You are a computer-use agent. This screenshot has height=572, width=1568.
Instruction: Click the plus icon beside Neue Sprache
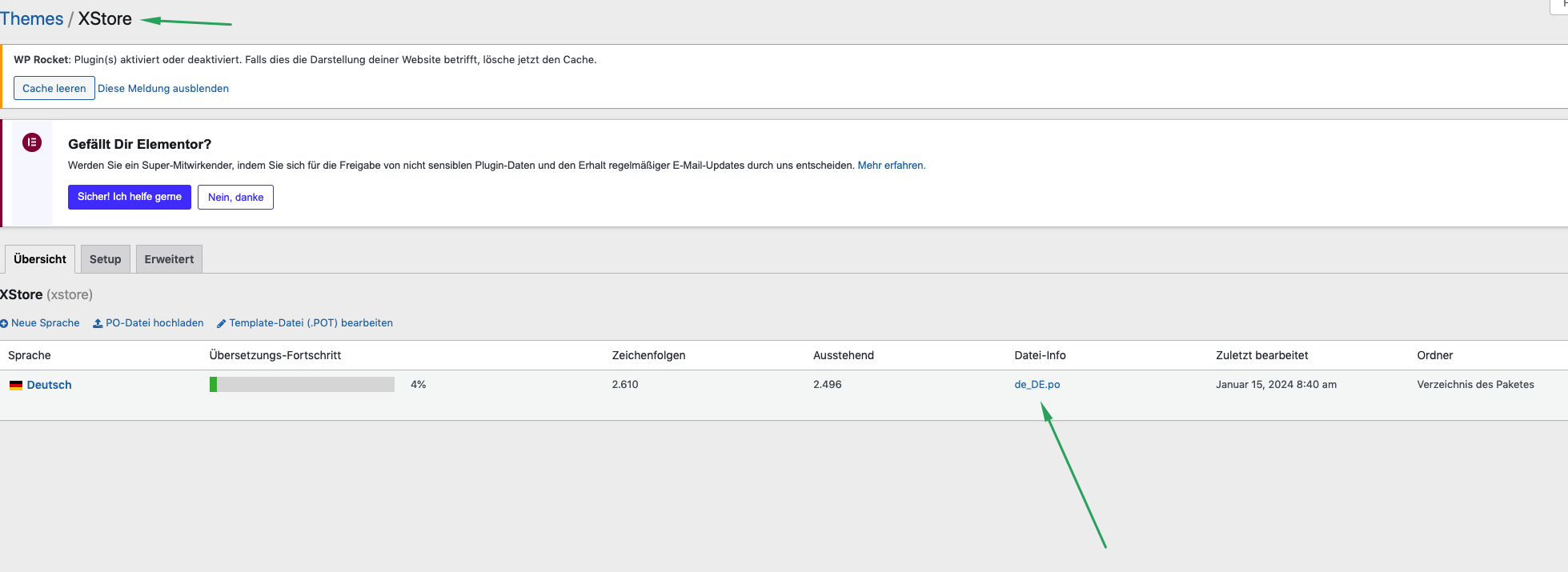click(x=4, y=323)
